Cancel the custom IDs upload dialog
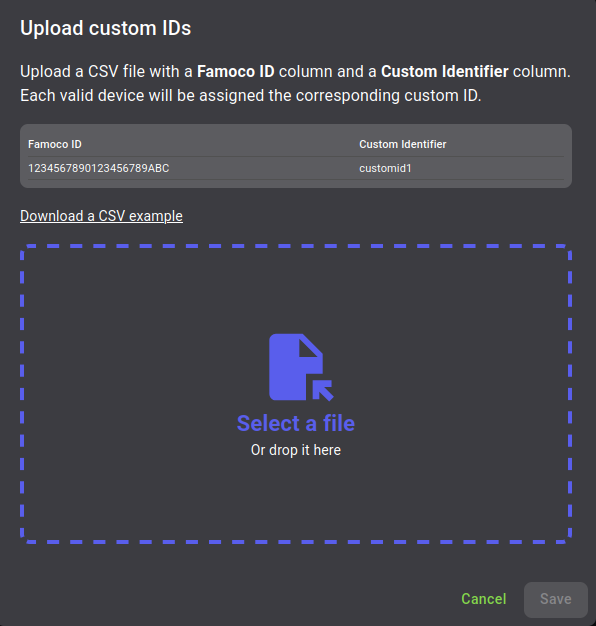Screen dimensions: 596x626 [484, 599]
